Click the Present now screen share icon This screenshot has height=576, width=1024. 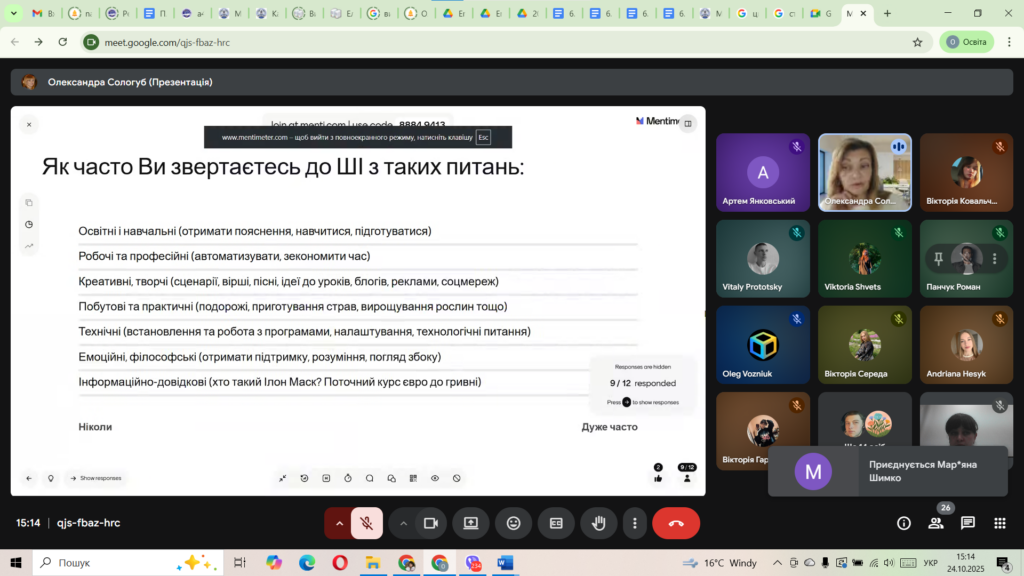470,523
